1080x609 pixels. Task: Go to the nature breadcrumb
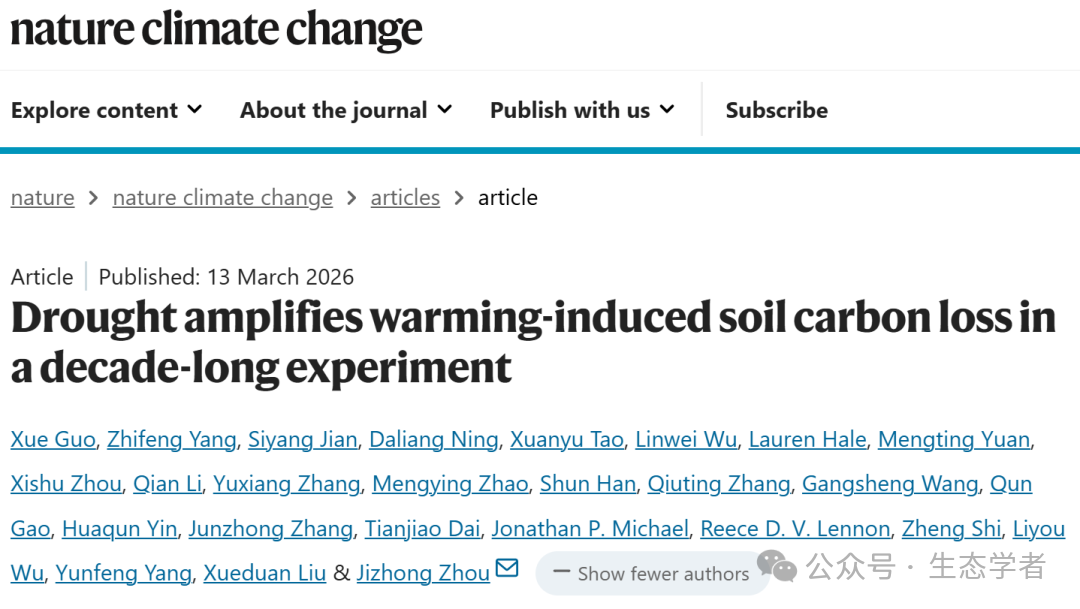42,198
